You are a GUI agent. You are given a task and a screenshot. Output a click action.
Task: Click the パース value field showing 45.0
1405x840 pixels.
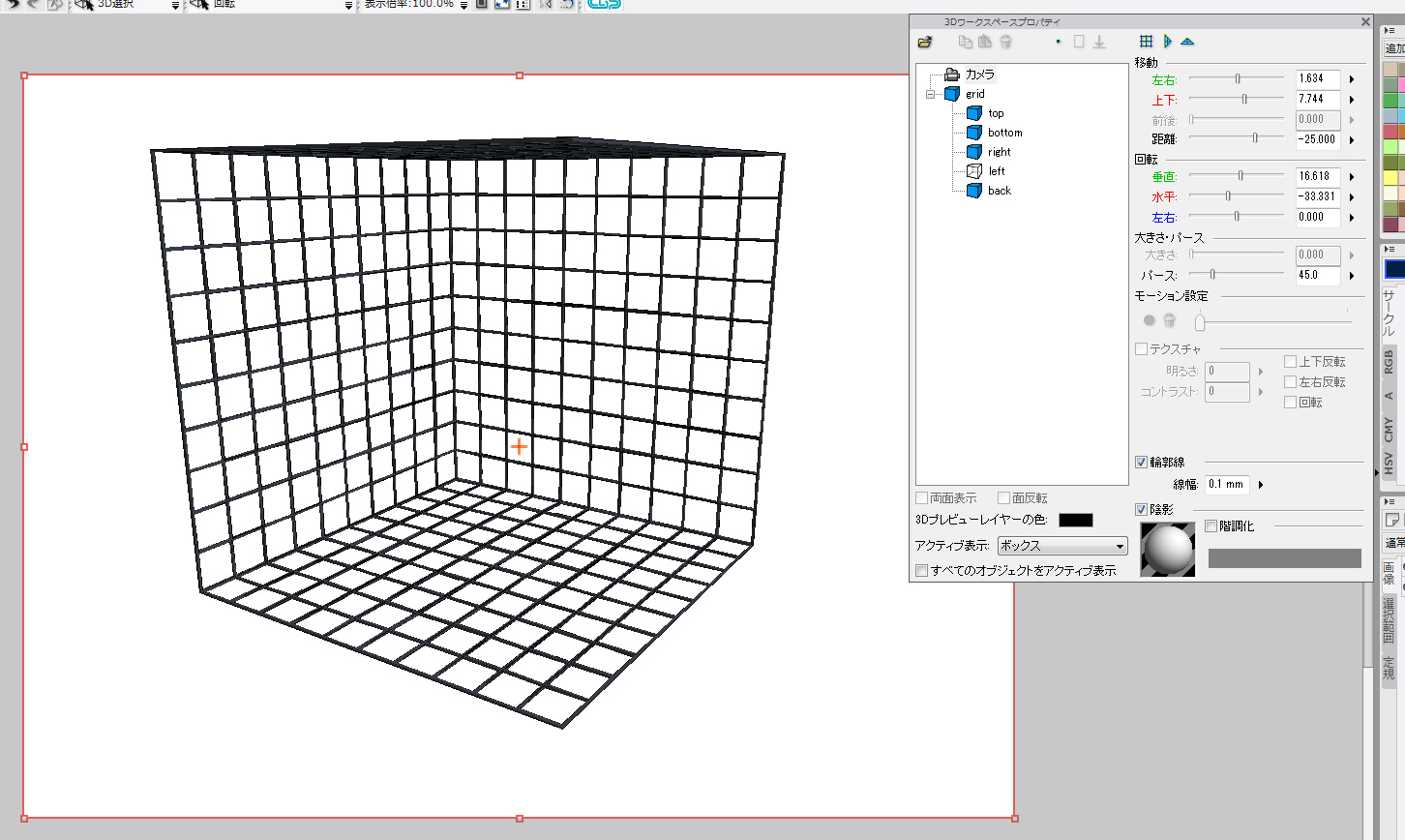1317,275
